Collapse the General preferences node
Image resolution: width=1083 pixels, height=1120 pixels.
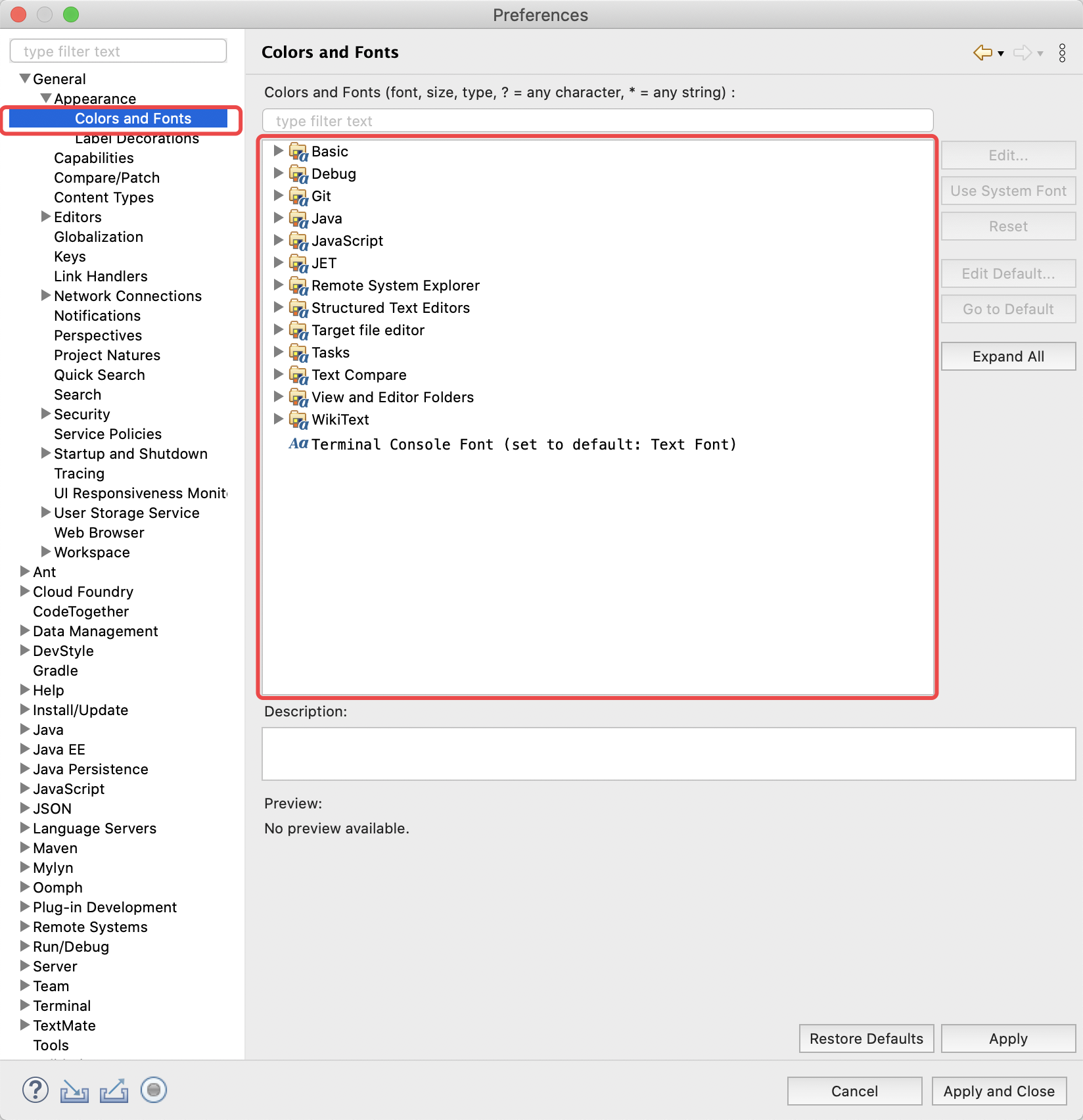click(25, 78)
